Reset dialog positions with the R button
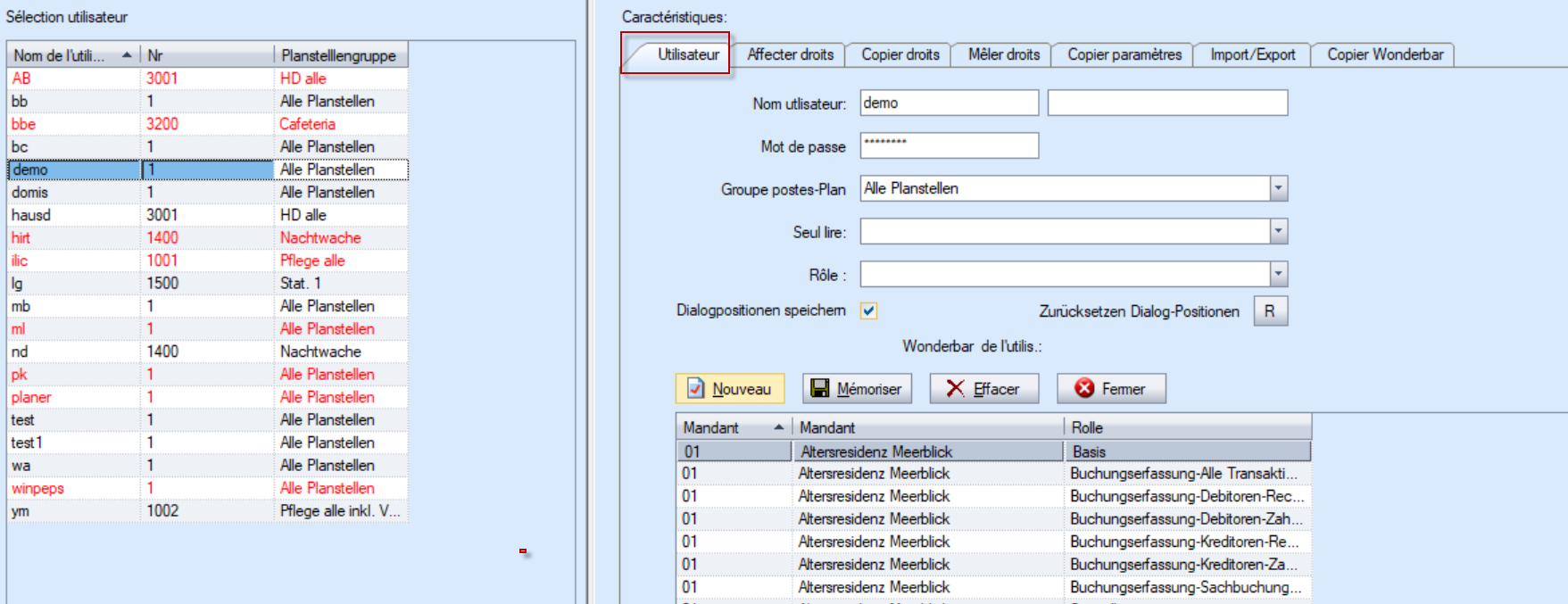 click(1270, 311)
